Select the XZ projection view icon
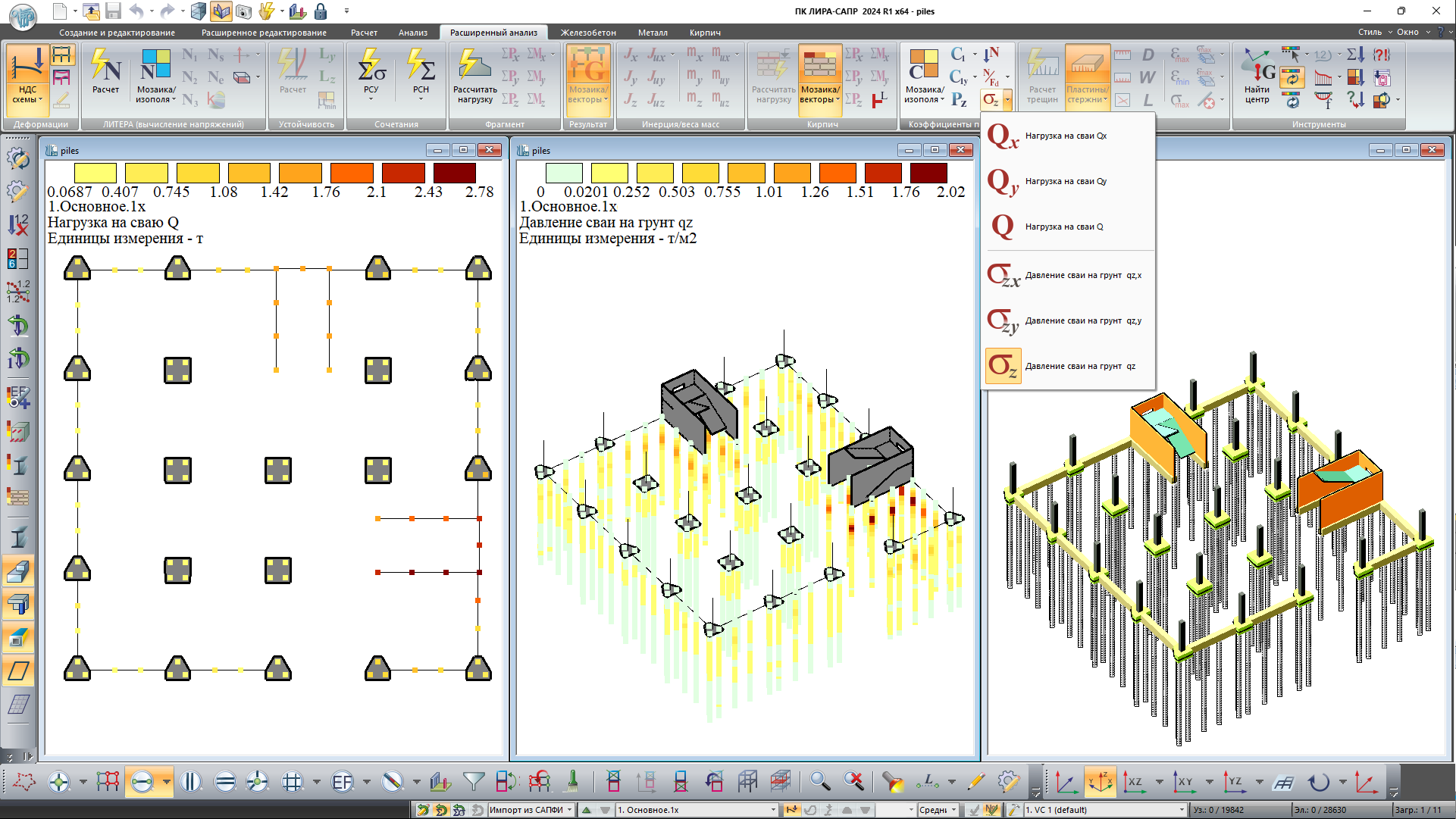 click(1134, 781)
